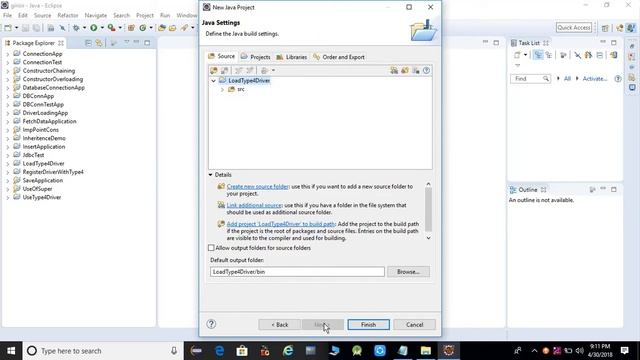Image resolution: width=640 pixels, height=360 pixels.
Task: Open the Project menu
Action: point(144,15)
